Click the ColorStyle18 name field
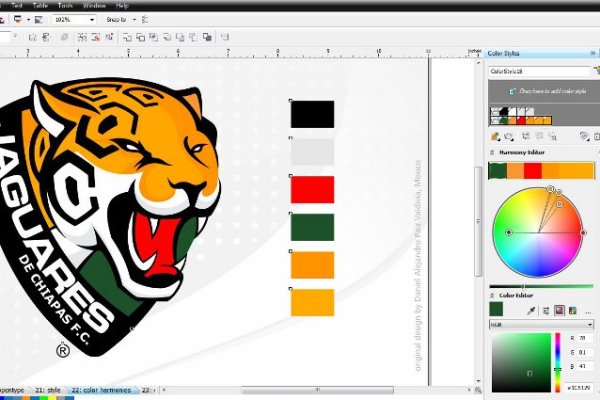600x400 pixels. click(x=540, y=71)
